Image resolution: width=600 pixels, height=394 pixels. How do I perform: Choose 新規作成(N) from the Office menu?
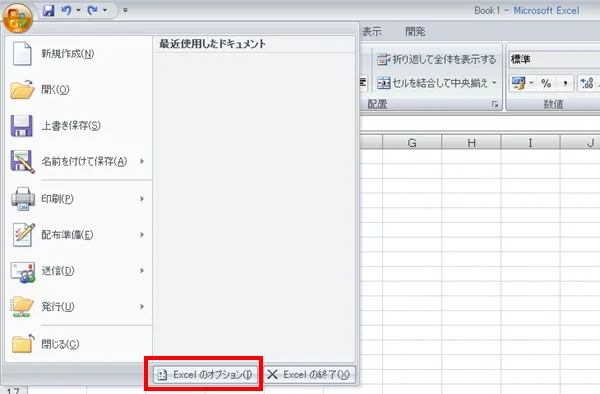pos(79,54)
